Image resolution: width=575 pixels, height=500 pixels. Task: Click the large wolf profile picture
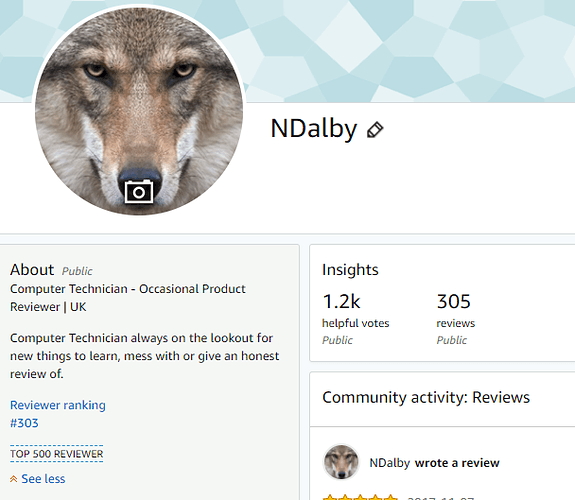[139, 110]
